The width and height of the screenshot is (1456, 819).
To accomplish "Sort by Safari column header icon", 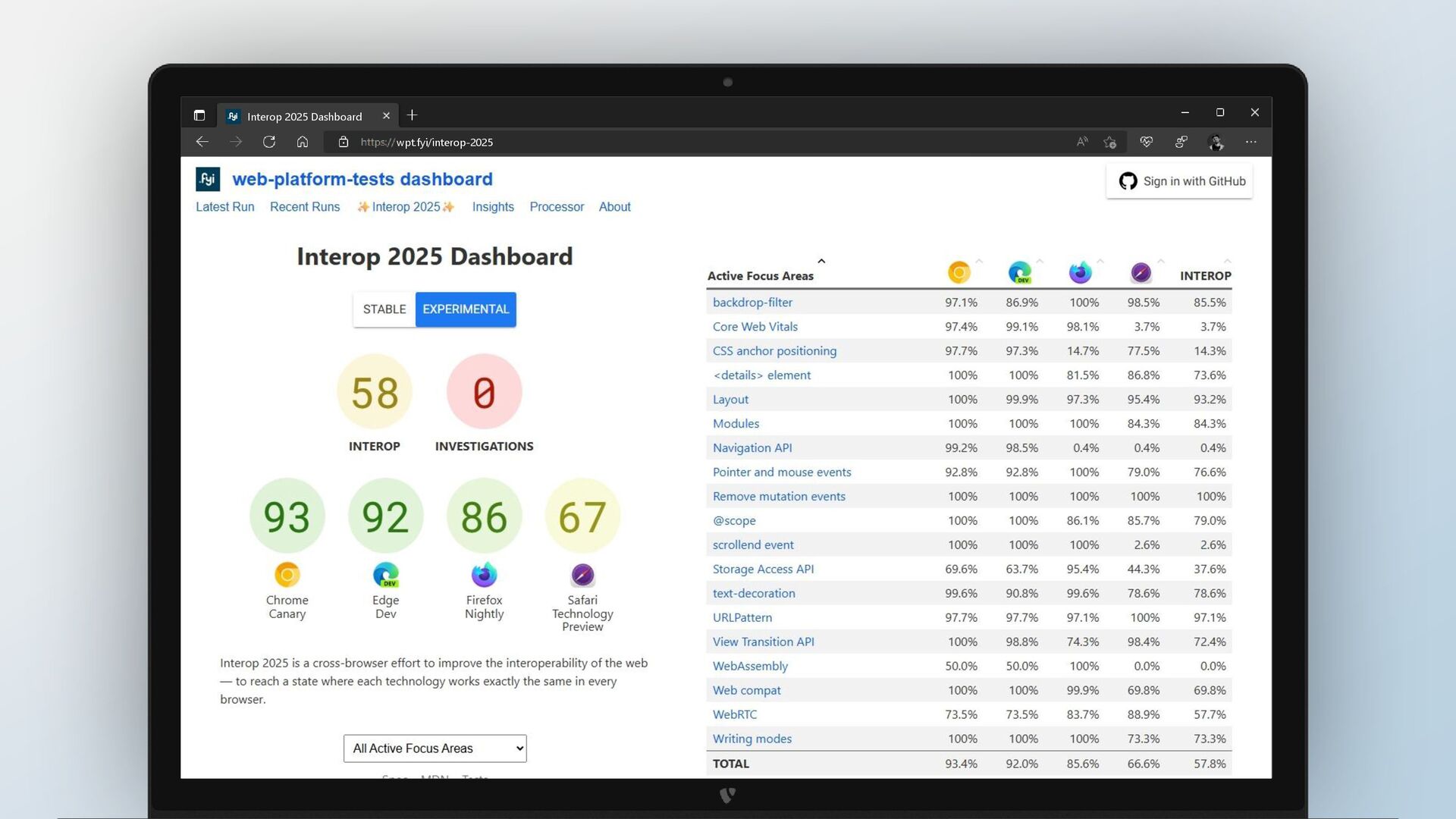I will [1141, 272].
